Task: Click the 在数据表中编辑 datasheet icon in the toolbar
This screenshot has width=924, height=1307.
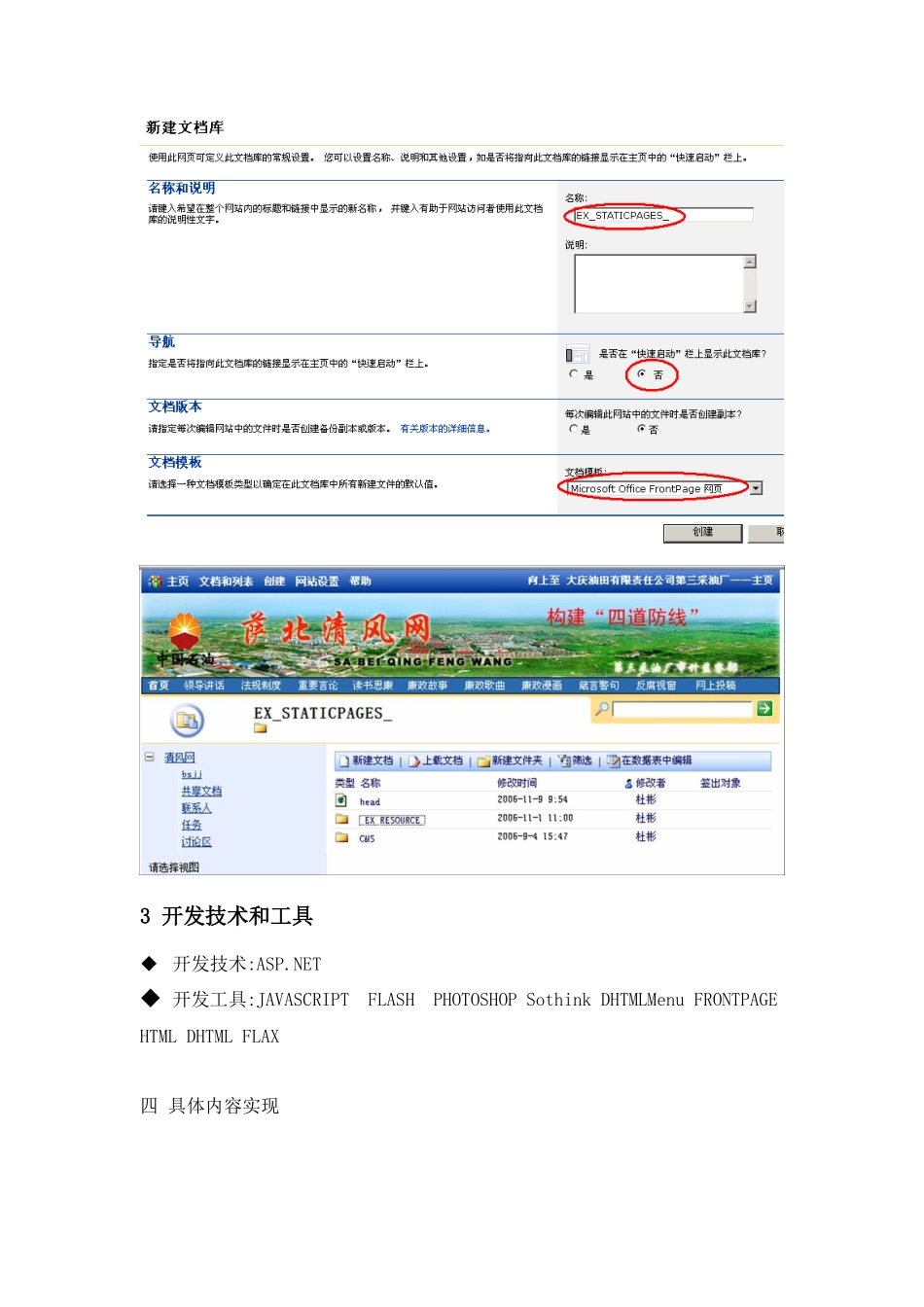Action: point(614,761)
